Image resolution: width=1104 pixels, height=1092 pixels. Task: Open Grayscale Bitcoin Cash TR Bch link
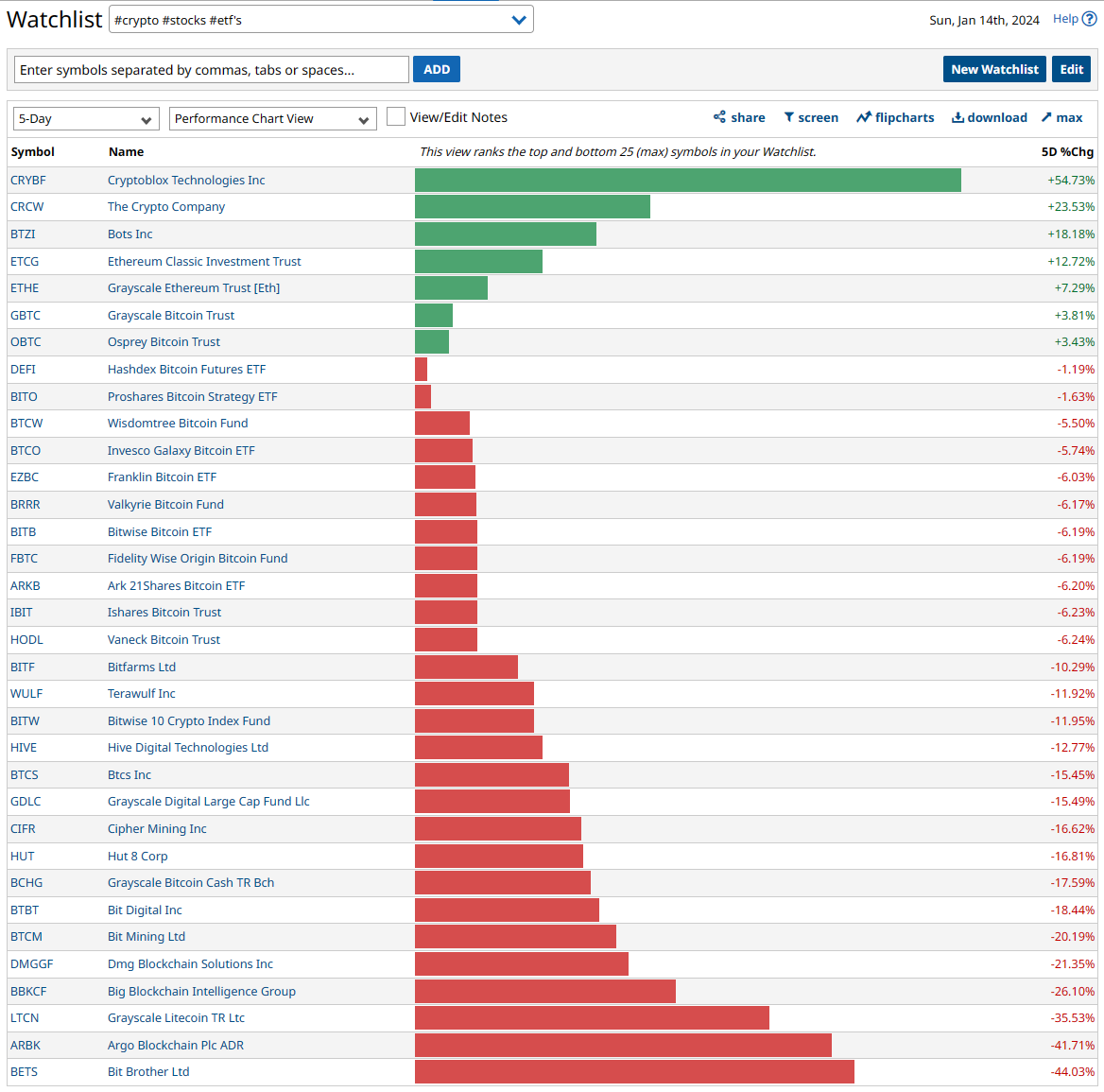191,883
